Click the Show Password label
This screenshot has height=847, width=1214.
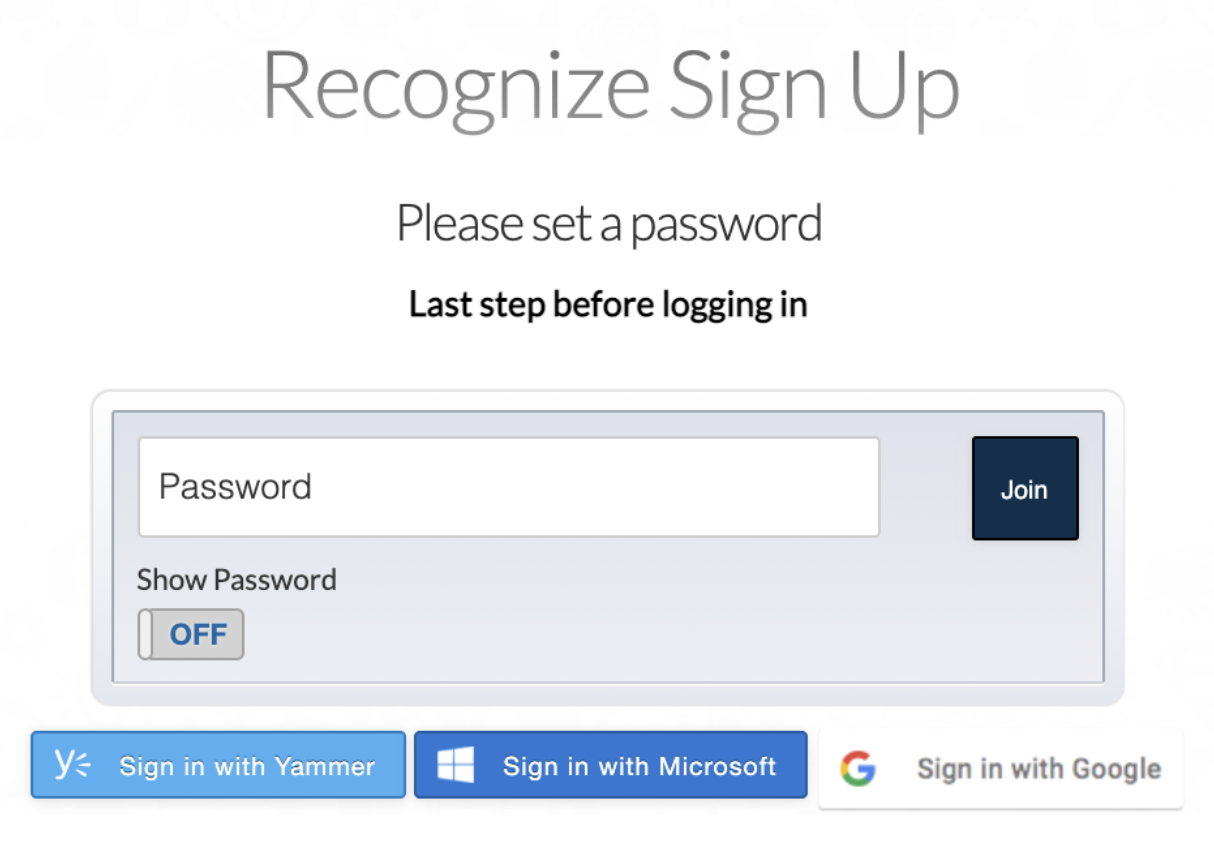(x=236, y=580)
